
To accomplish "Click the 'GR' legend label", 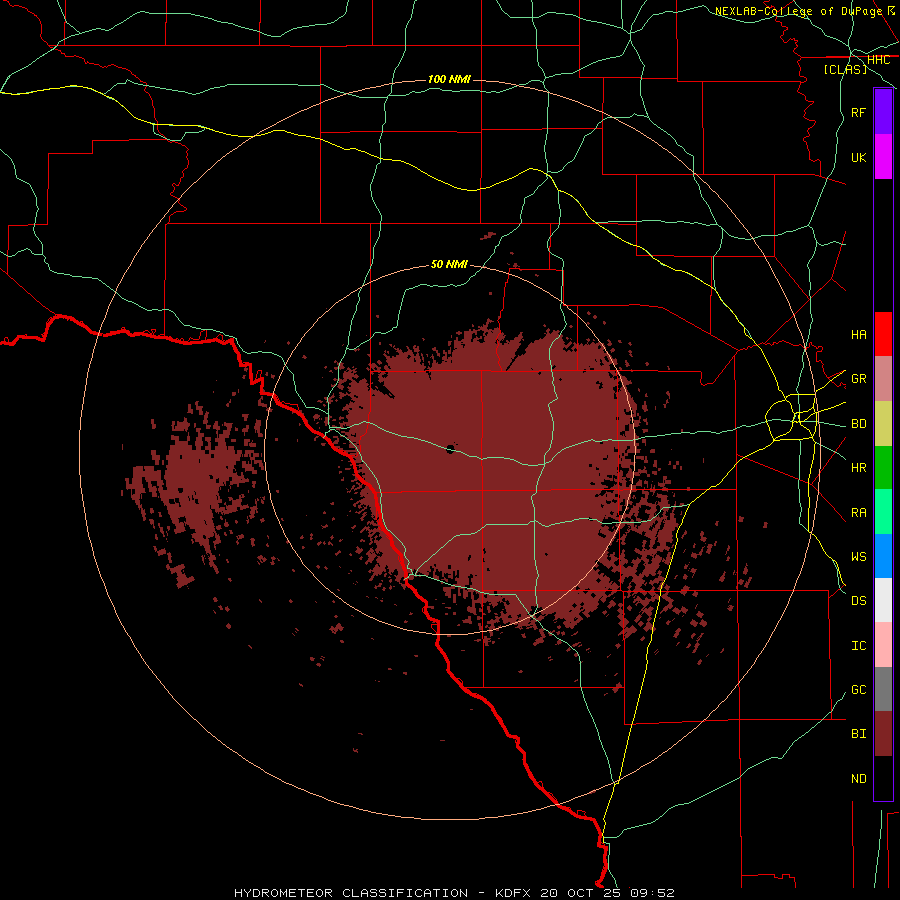I will (x=858, y=379).
